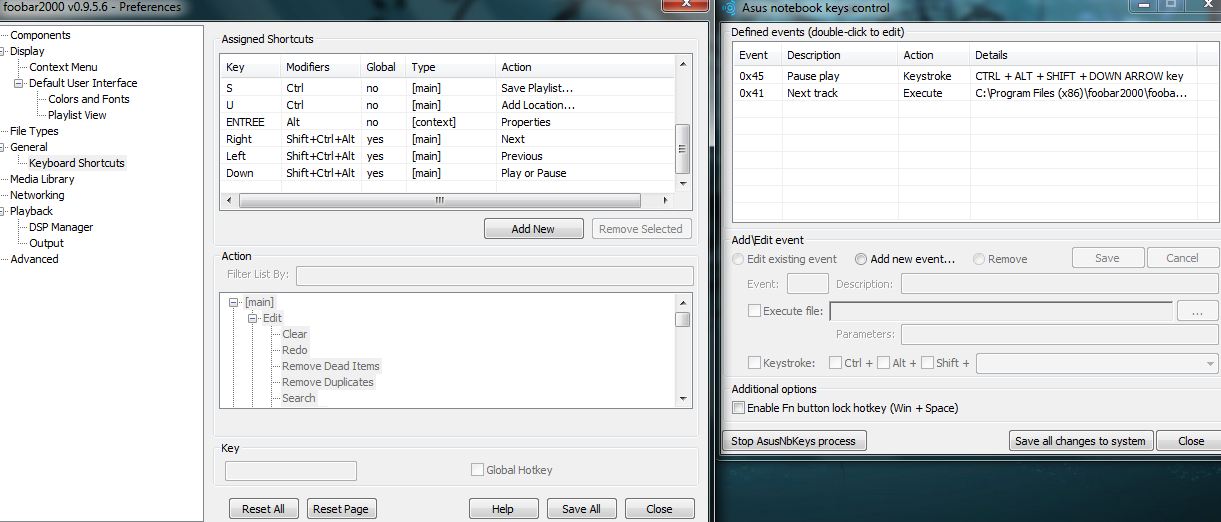The image size is (1221, 522).
Task: Click the Help button
Action: click(x=502, y=509)
